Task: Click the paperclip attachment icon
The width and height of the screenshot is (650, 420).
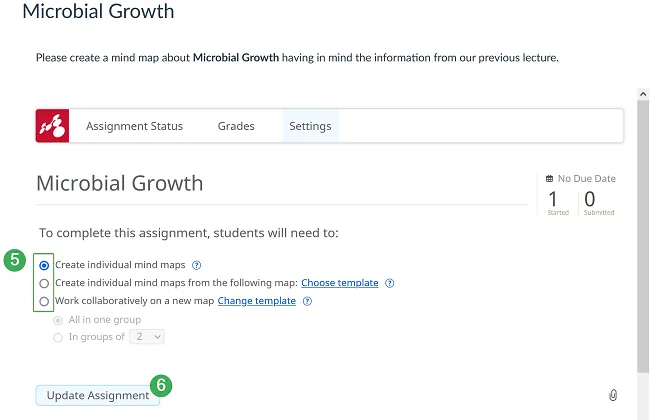Action: [613, 395]
